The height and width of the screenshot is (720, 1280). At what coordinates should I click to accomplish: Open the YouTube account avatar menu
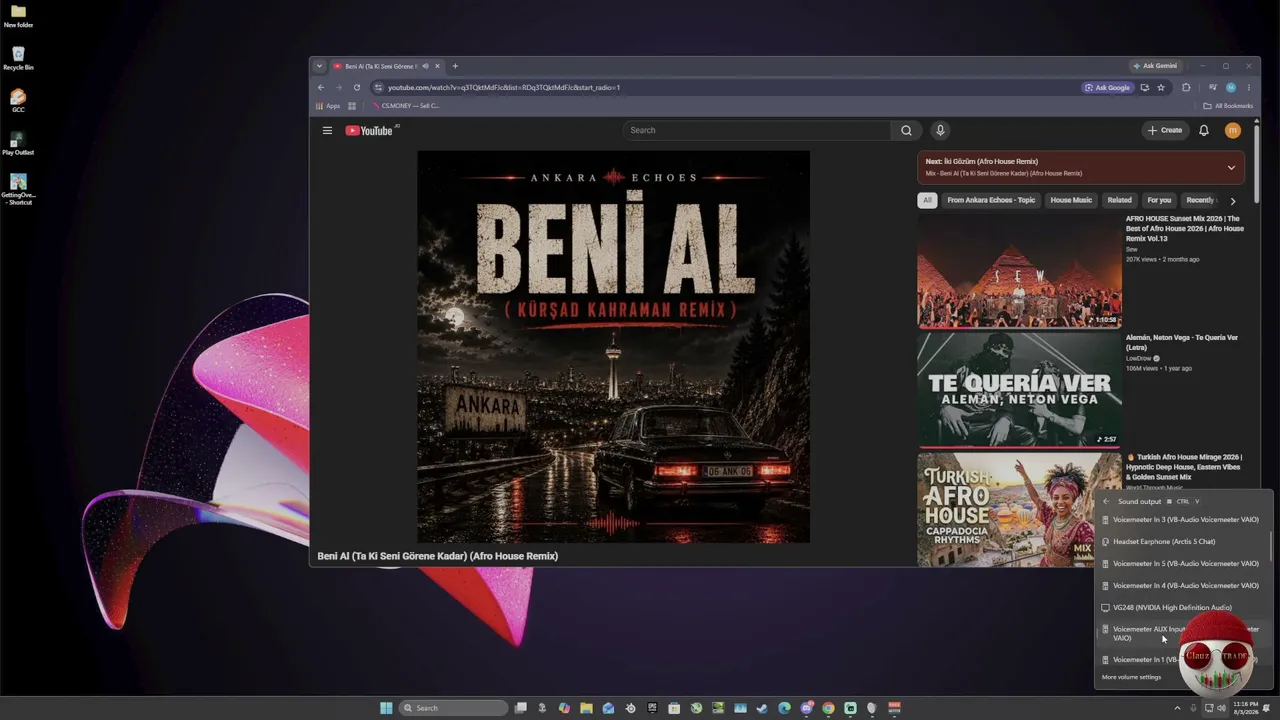point(1232,130)
